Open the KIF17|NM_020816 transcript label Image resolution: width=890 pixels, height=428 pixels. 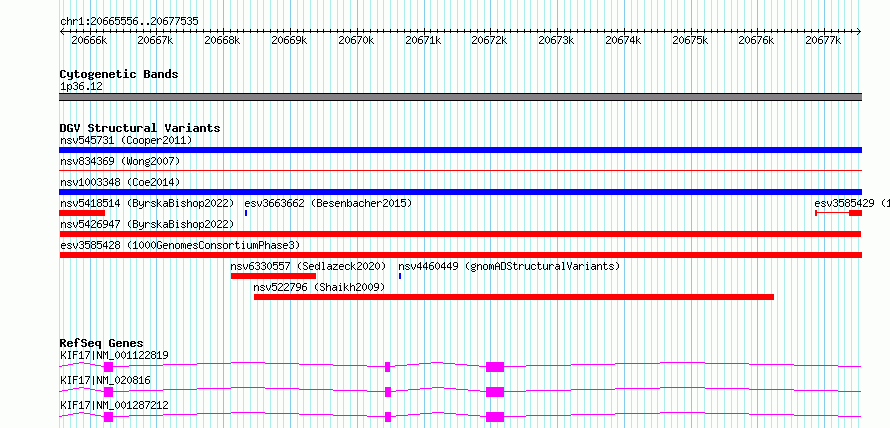106,380
